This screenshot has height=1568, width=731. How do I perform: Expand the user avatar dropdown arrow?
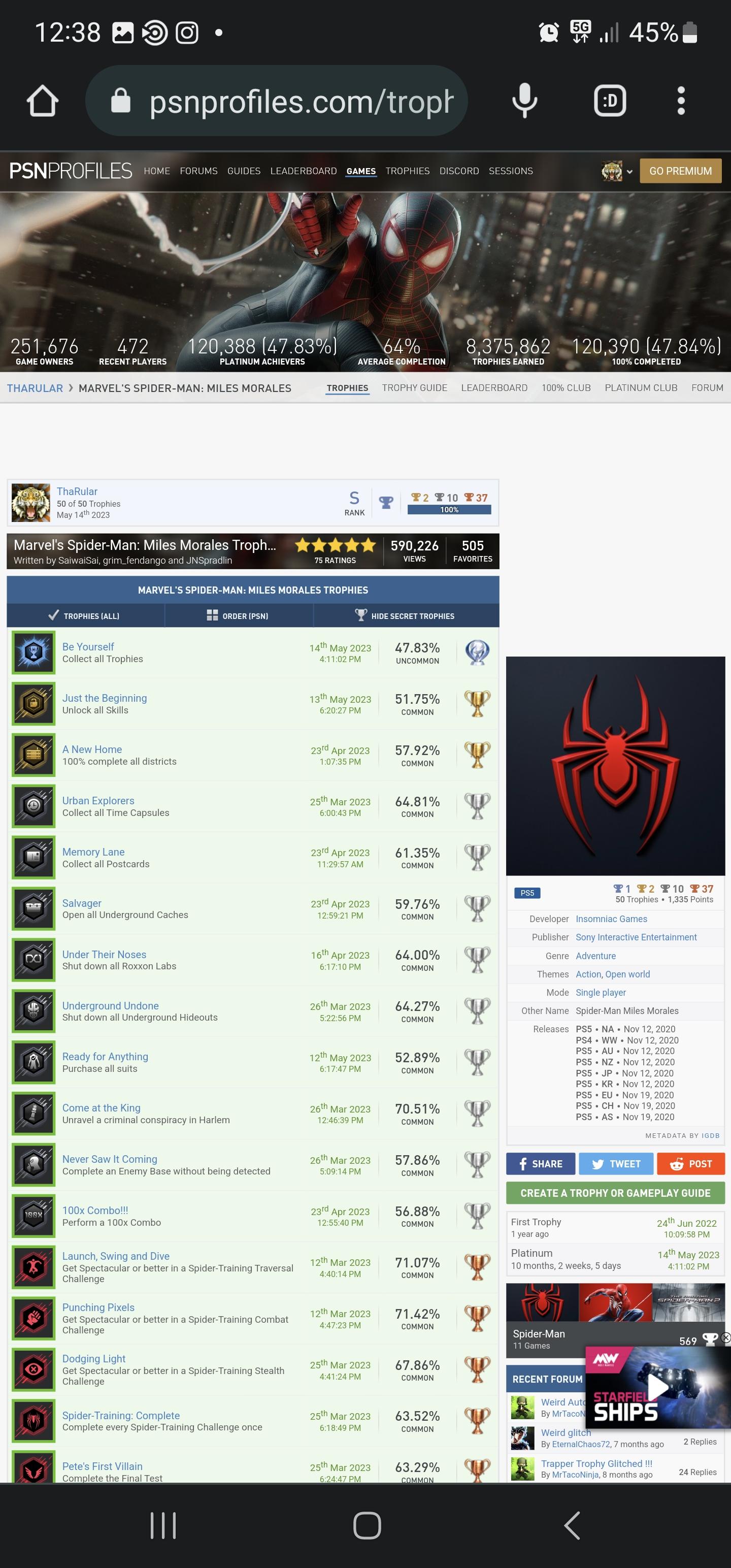click(x=629, y=172)
